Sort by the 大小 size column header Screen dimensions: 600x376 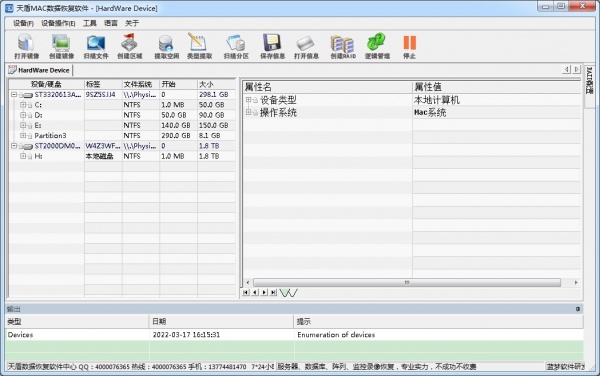click(x=216, y=84)
